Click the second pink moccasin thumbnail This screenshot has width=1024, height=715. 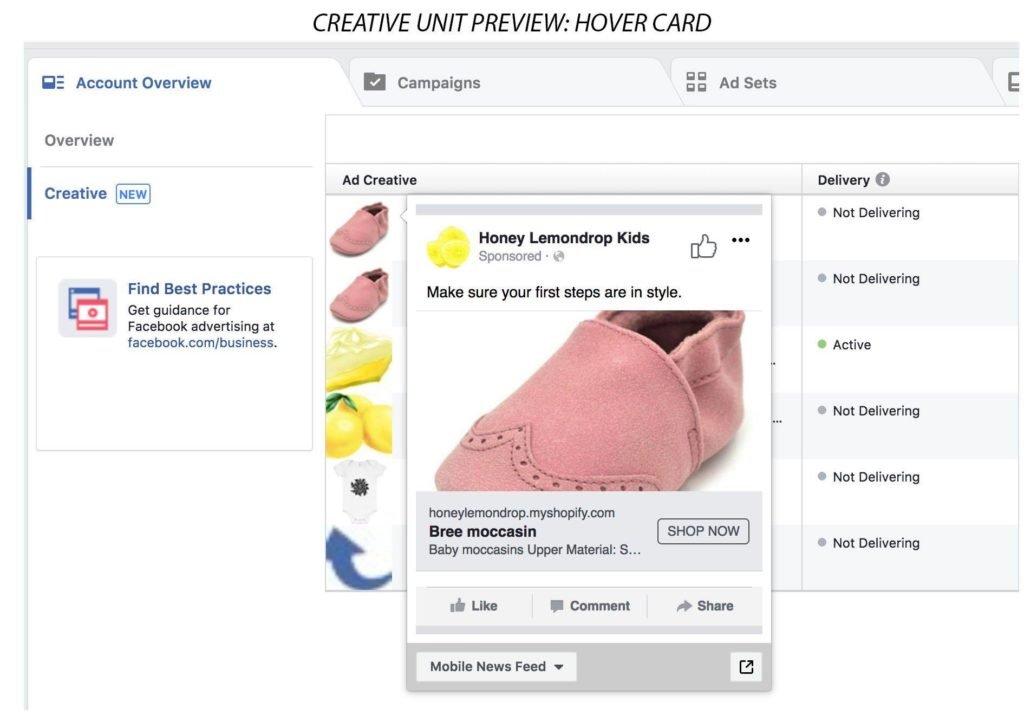coord(360,294)
